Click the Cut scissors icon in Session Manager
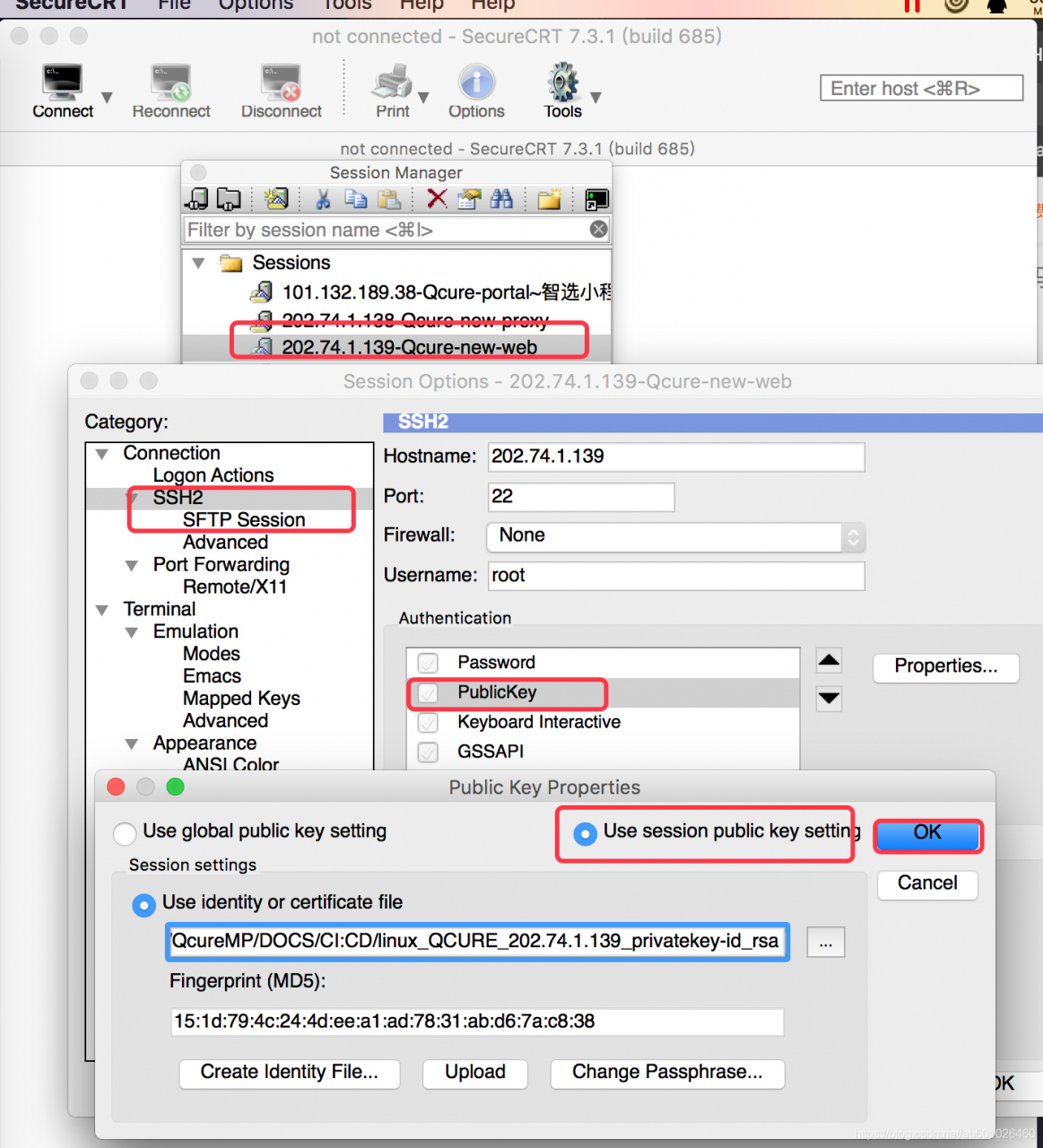The image size is (1043, 1148). click(323, 199)
